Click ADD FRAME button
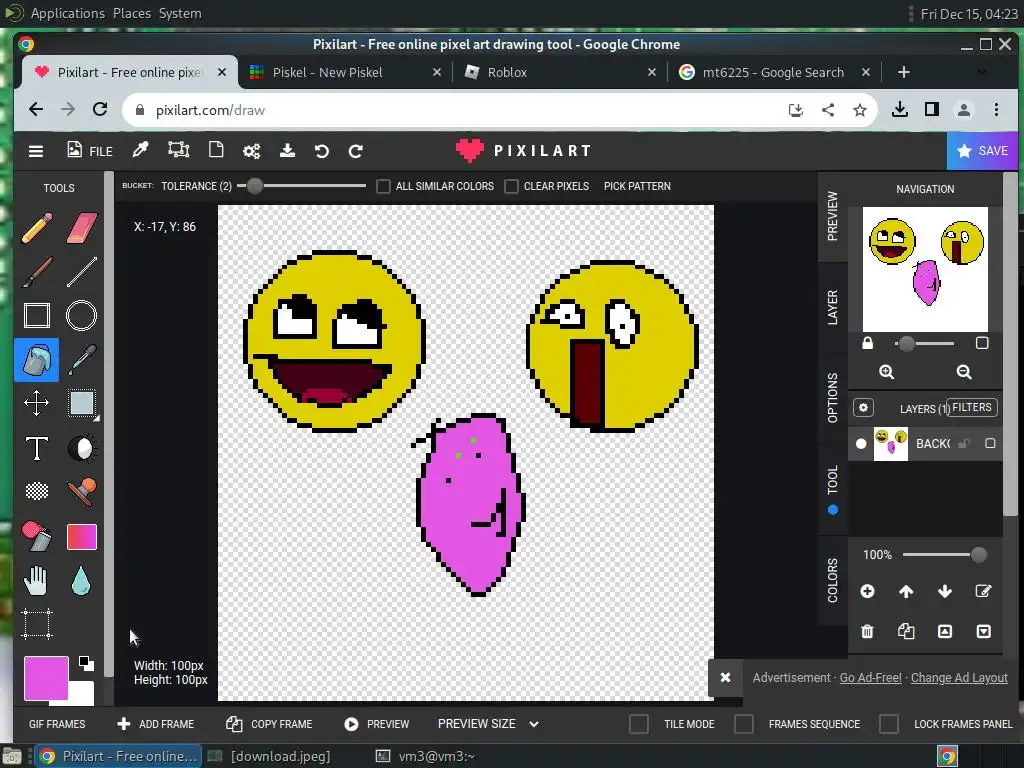 155,724
